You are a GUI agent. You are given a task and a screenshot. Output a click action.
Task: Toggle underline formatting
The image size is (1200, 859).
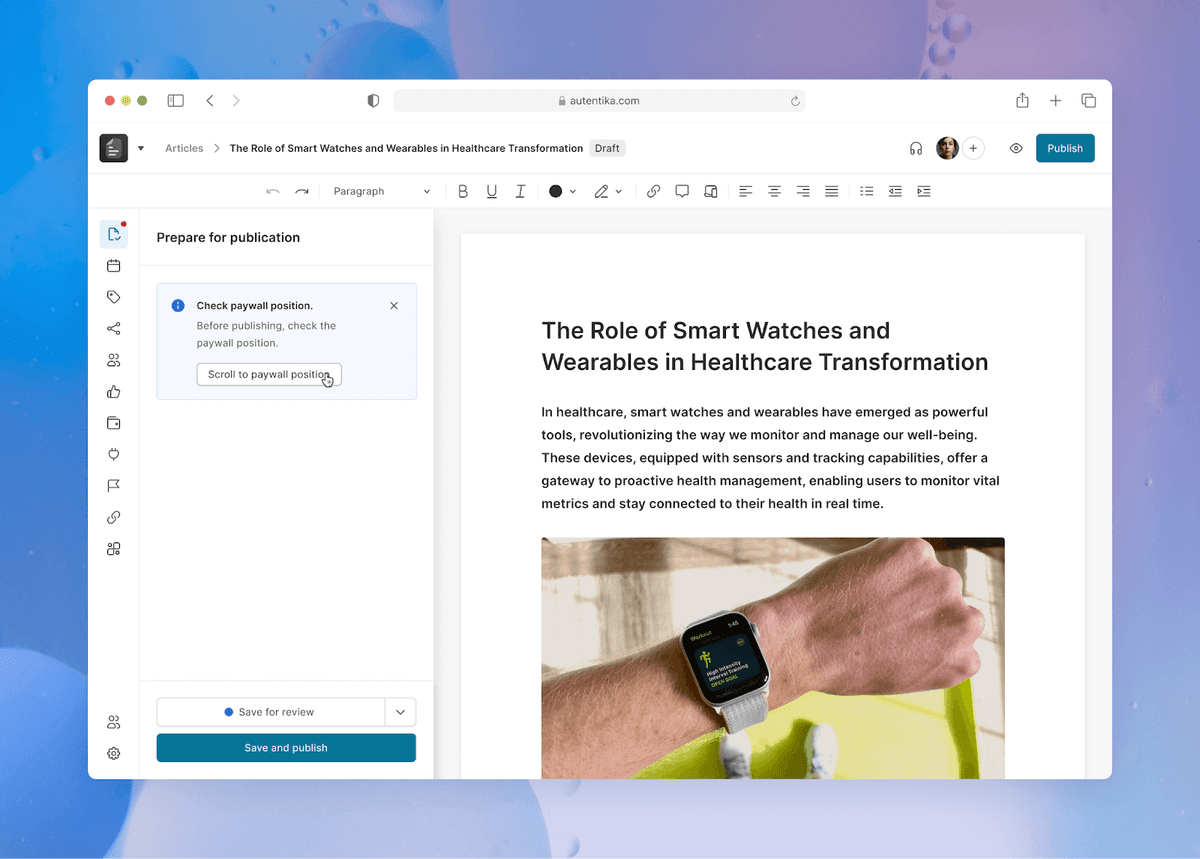[x=492, y=191]
